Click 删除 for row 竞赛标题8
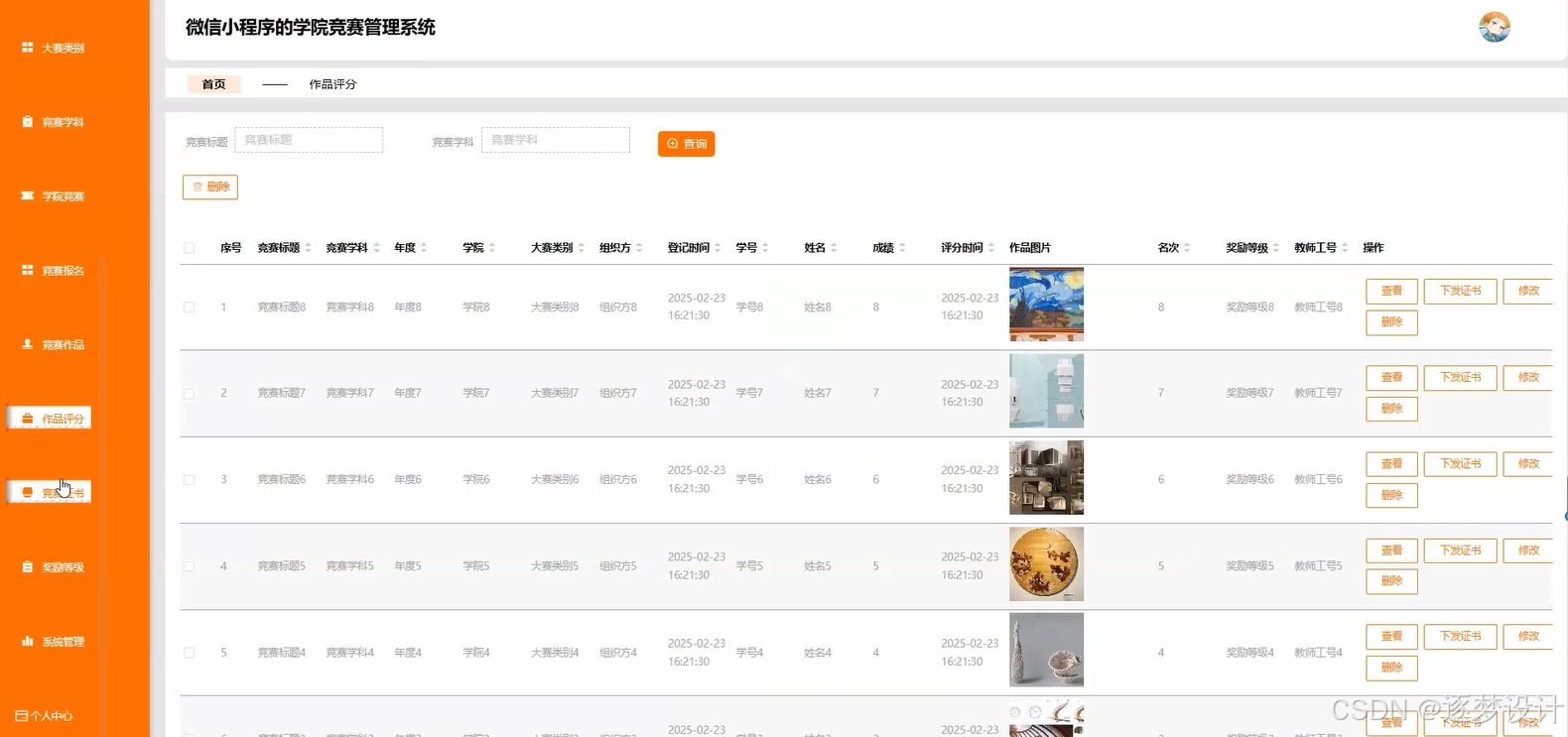 coord(1391,322)
